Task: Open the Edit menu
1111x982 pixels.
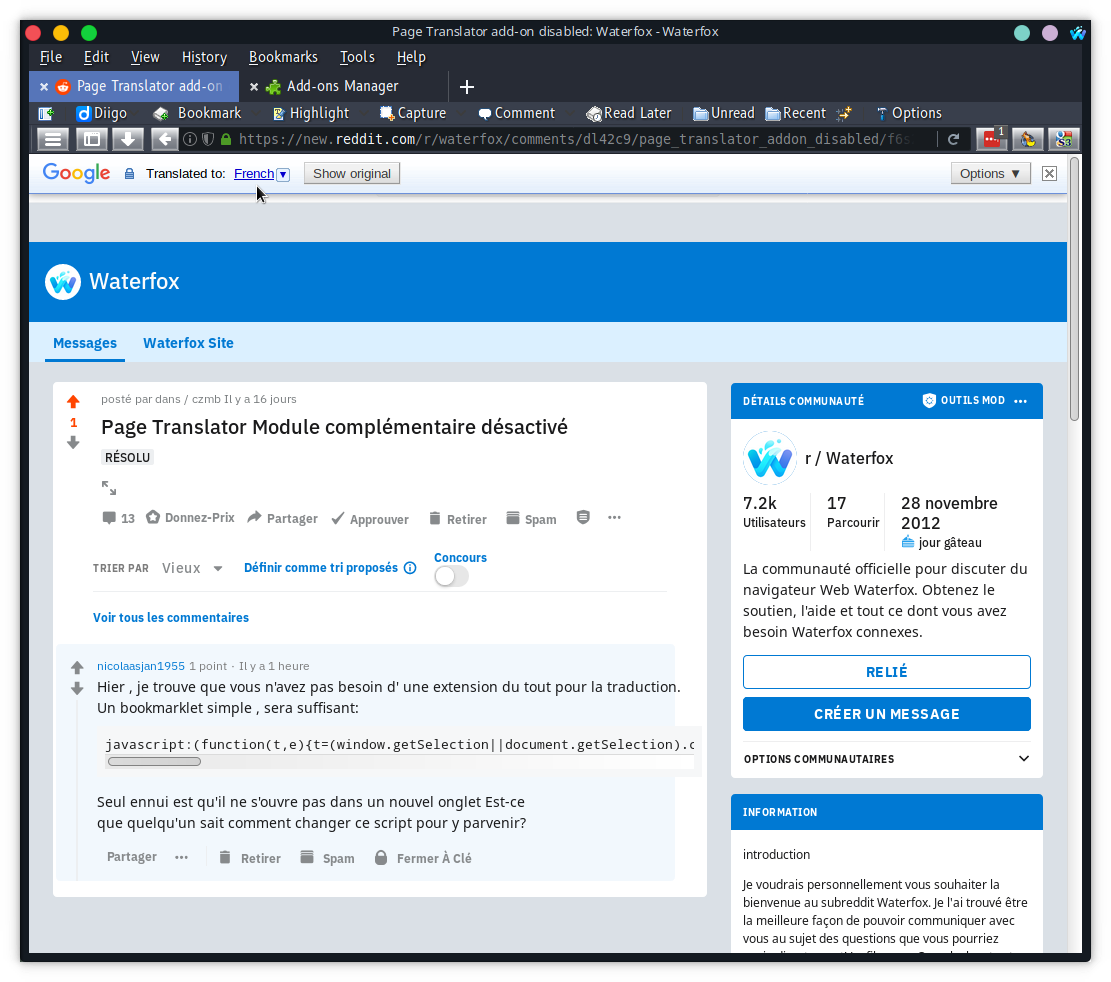Action: coord(96,57)
